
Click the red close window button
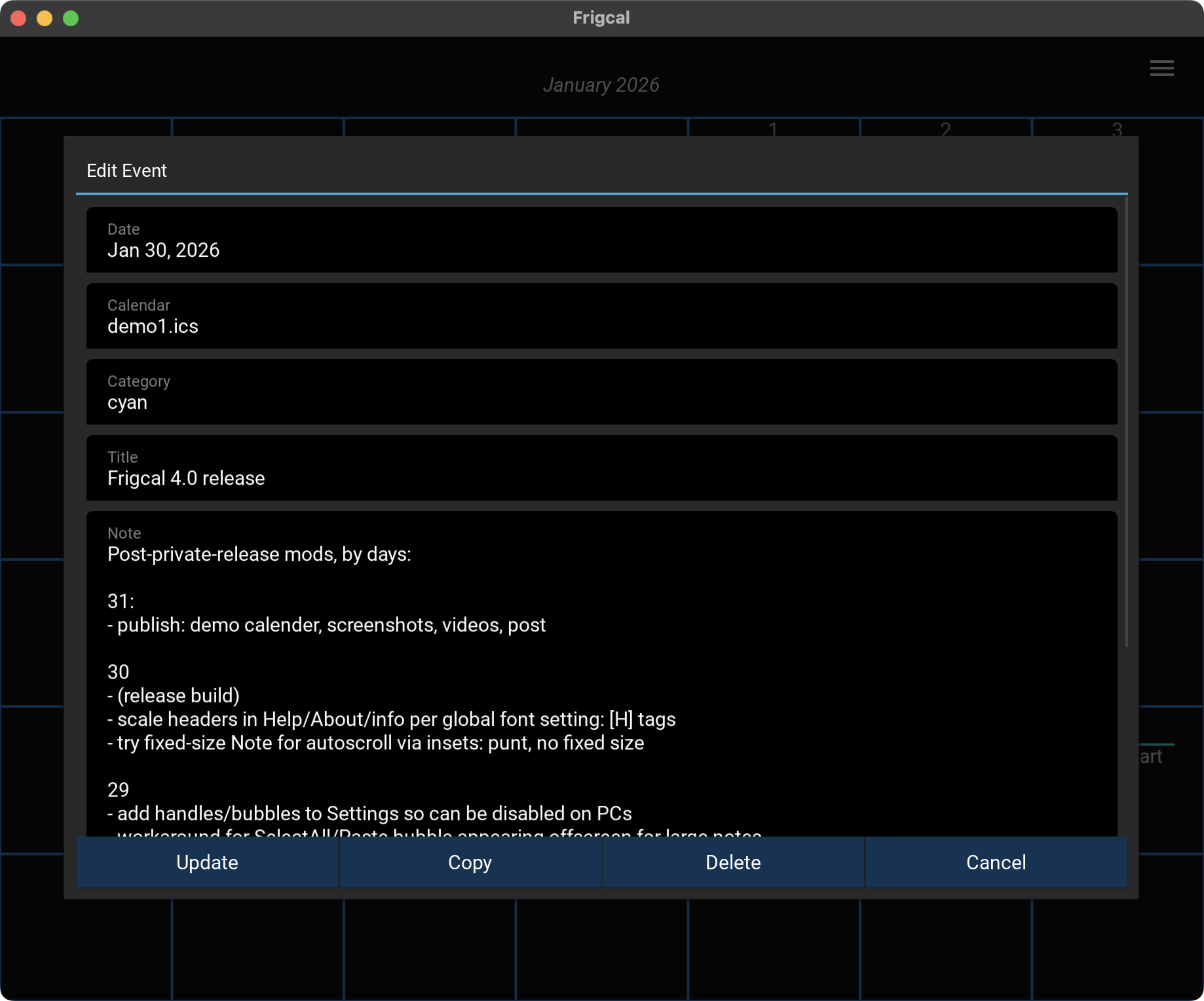coord(18,18)
